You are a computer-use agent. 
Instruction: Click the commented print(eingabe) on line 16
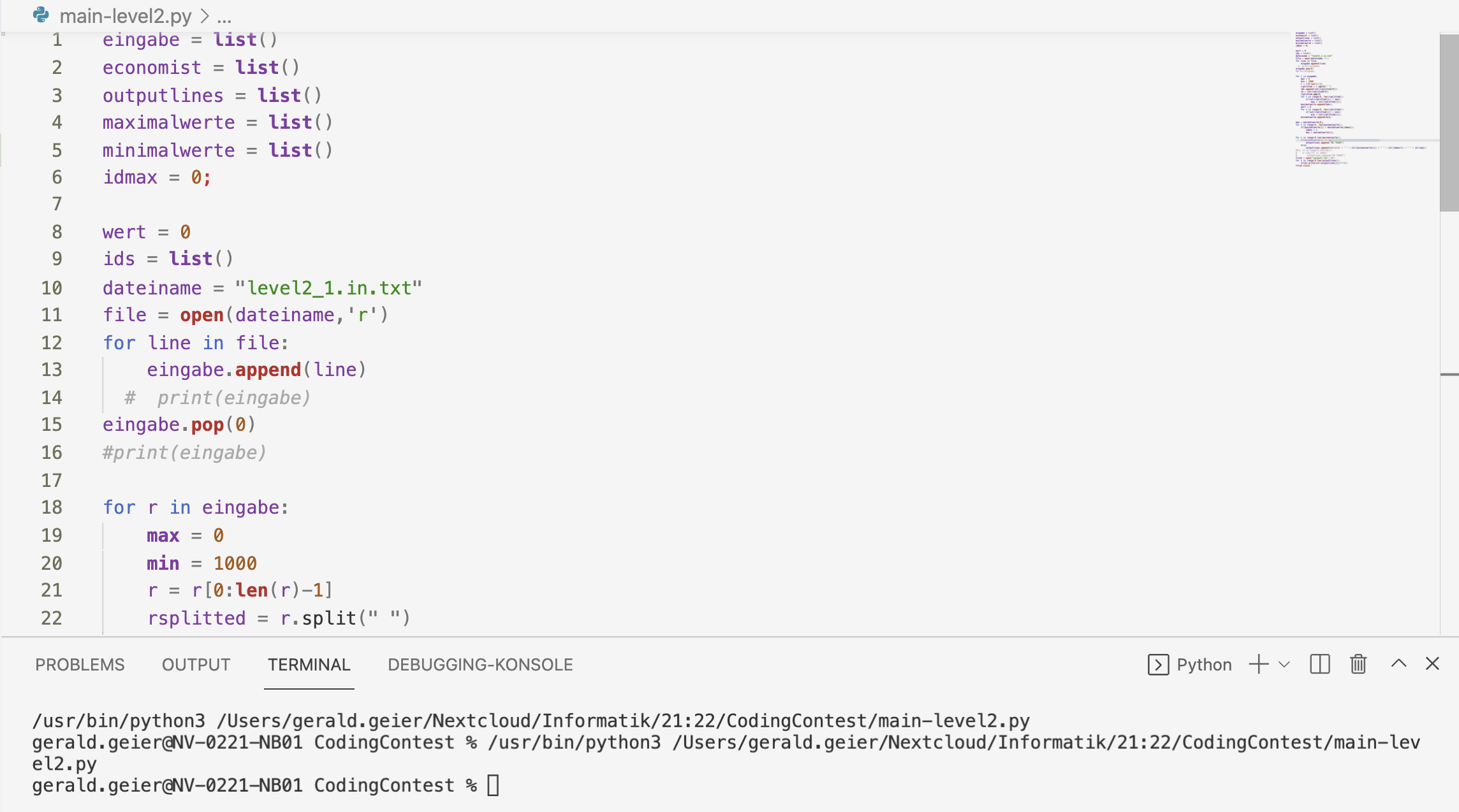184,453
